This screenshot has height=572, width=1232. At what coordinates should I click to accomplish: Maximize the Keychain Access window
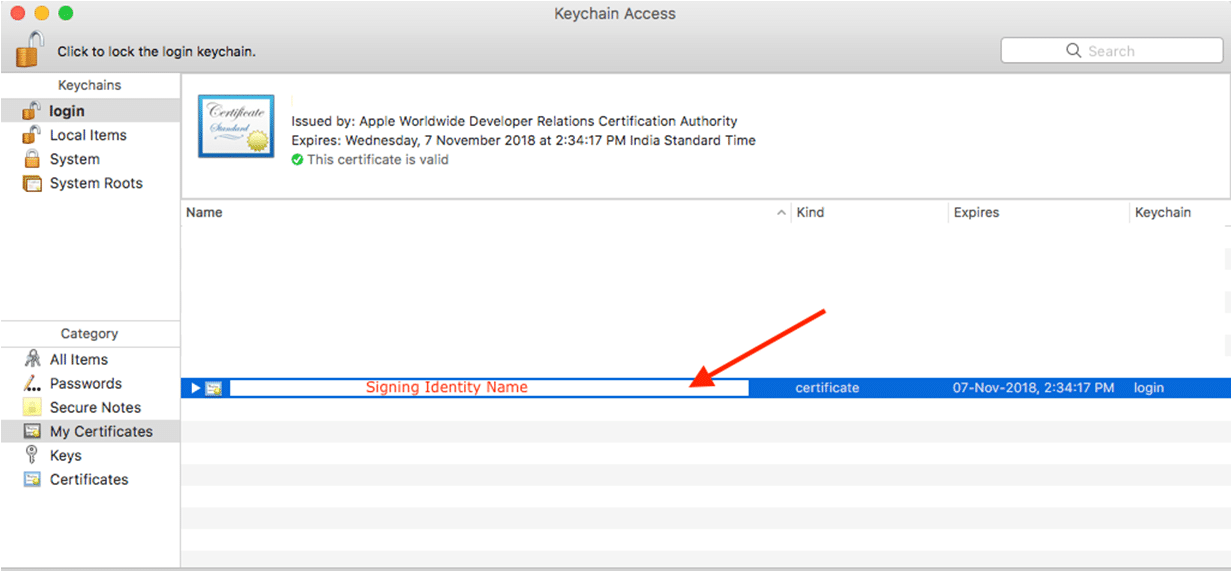click(65, 13)
